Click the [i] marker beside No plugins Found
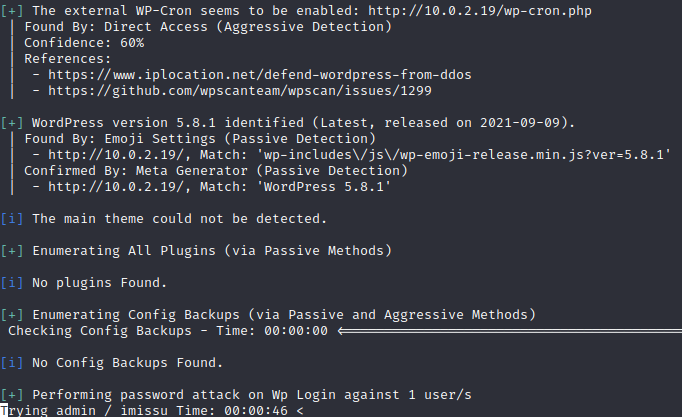Image resolution: width=682 pixels, height=417 pixels. 12,283
